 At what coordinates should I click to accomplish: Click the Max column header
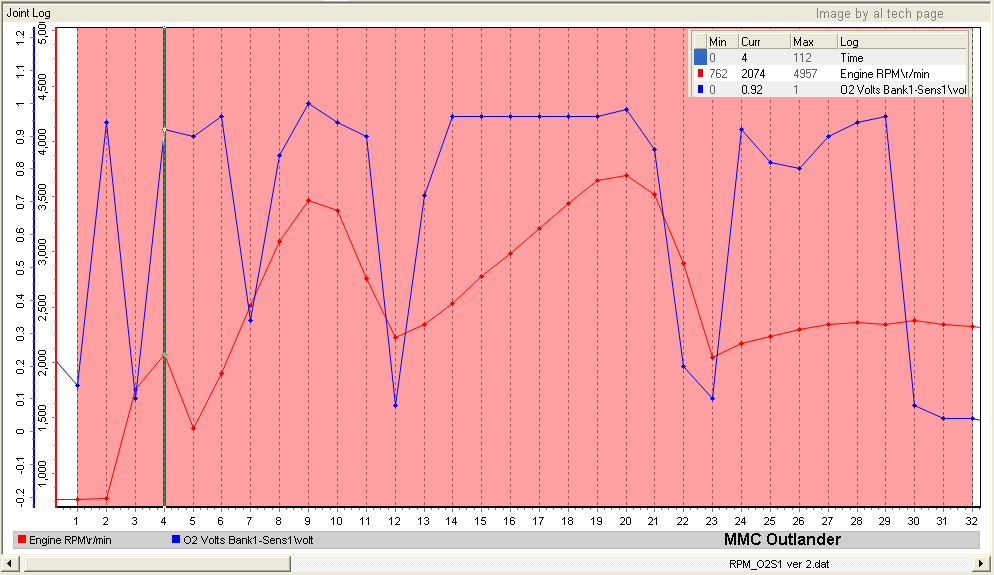(803, 42)
